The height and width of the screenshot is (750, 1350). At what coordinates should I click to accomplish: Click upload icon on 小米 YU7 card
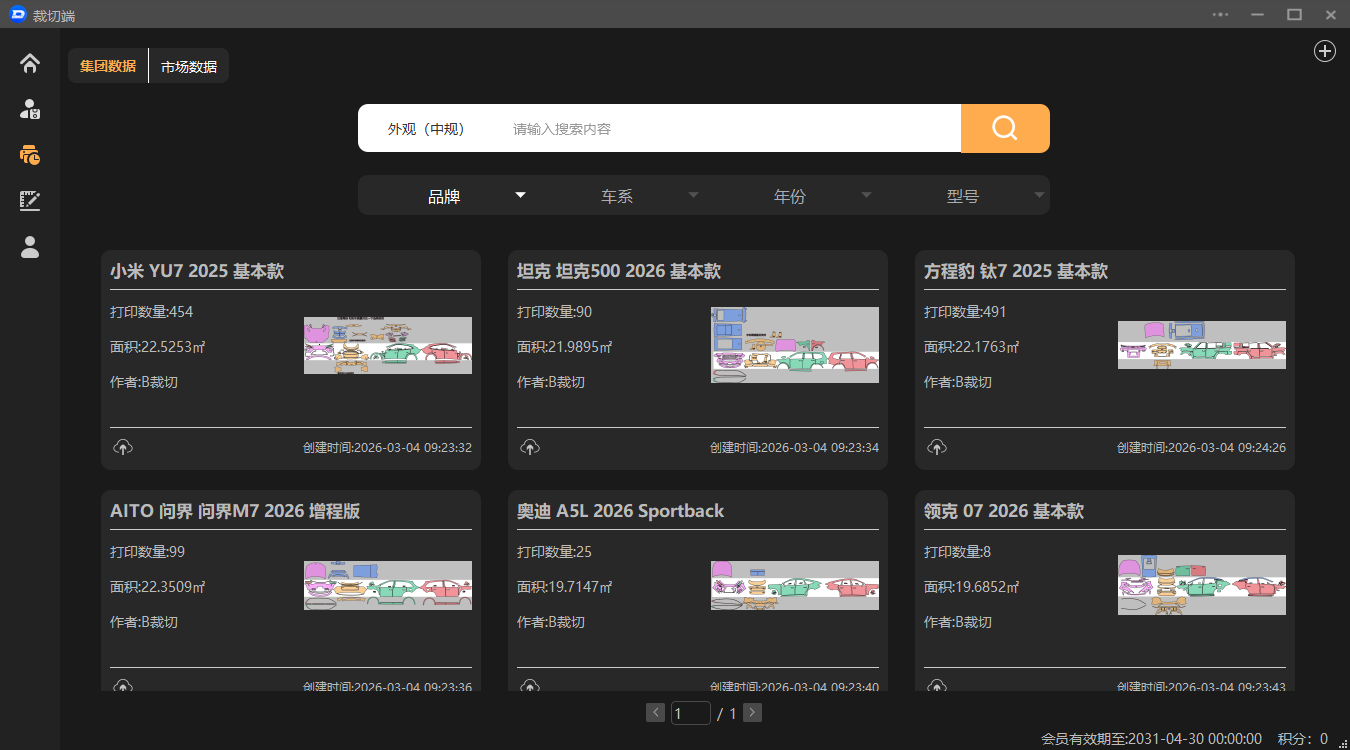[x=123, y=447]
